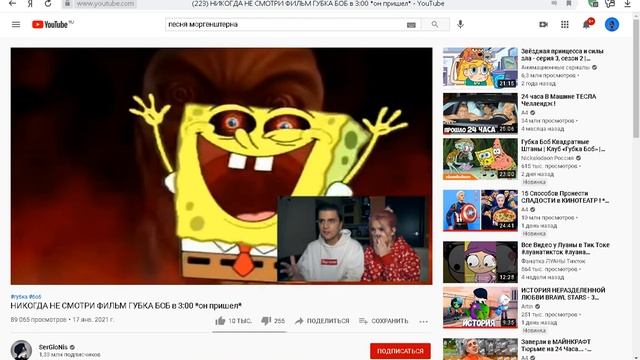The height and width of the screenshot is (360, 640).
Task: Click the www.youtube.com address field
Action: 105,4
